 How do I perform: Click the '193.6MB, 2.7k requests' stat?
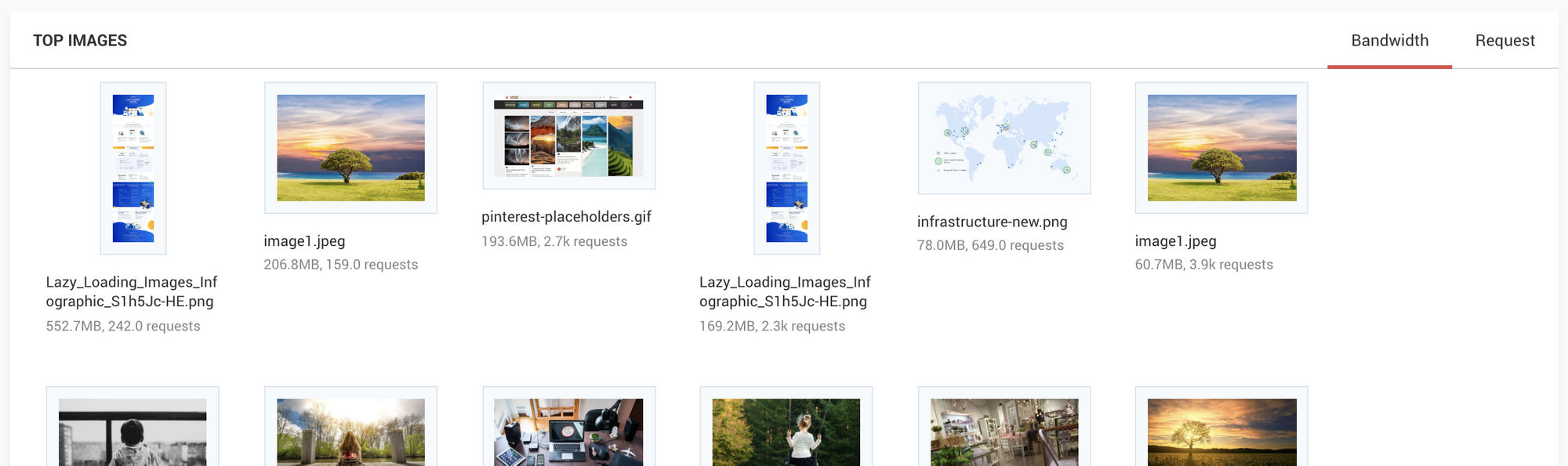[x=554, y=241]
